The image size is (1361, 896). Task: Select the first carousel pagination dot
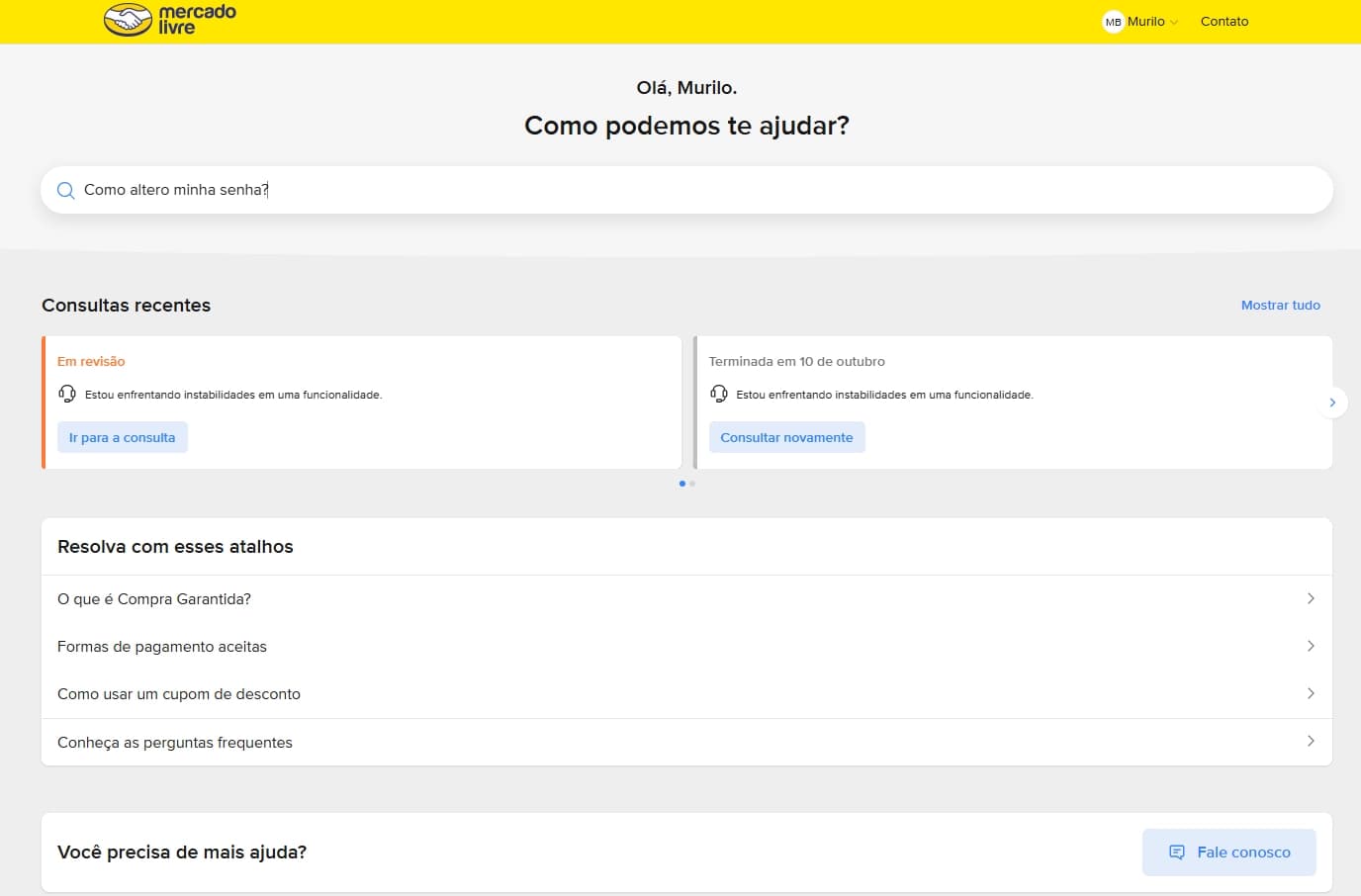click(x=682, y=484)
